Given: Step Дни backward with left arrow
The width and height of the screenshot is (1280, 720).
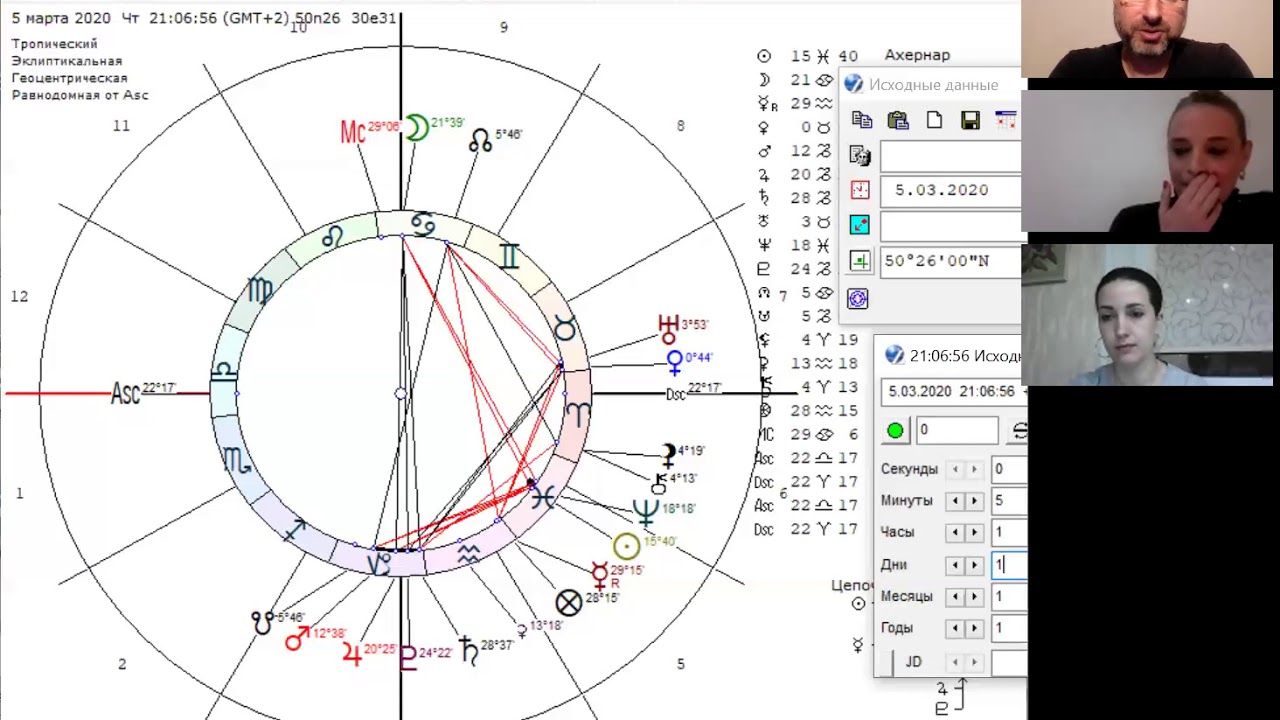Looking at the screenshot, I should pyautogui.click(x=955, y=565).
